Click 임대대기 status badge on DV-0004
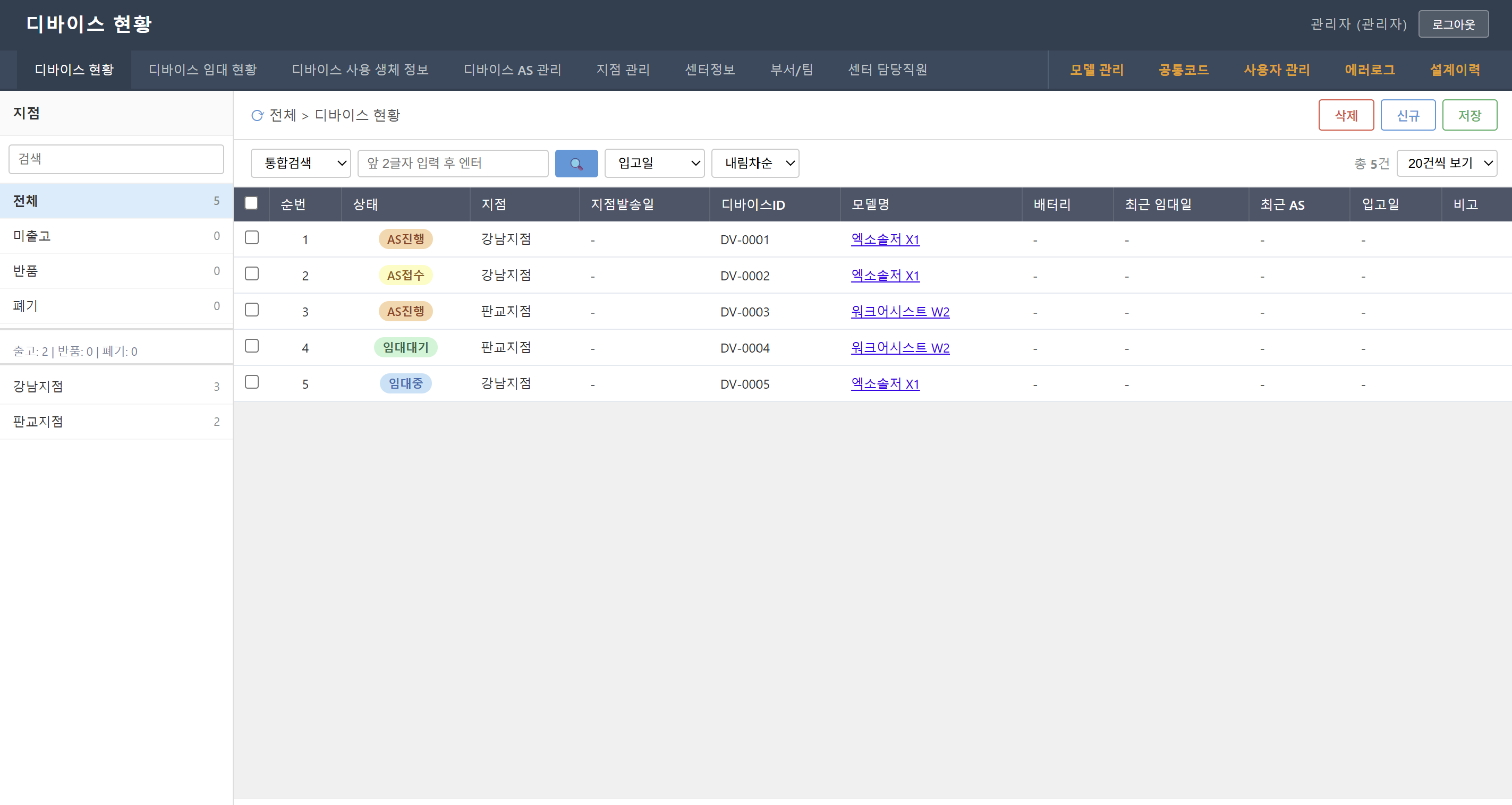 click(405, 347)
